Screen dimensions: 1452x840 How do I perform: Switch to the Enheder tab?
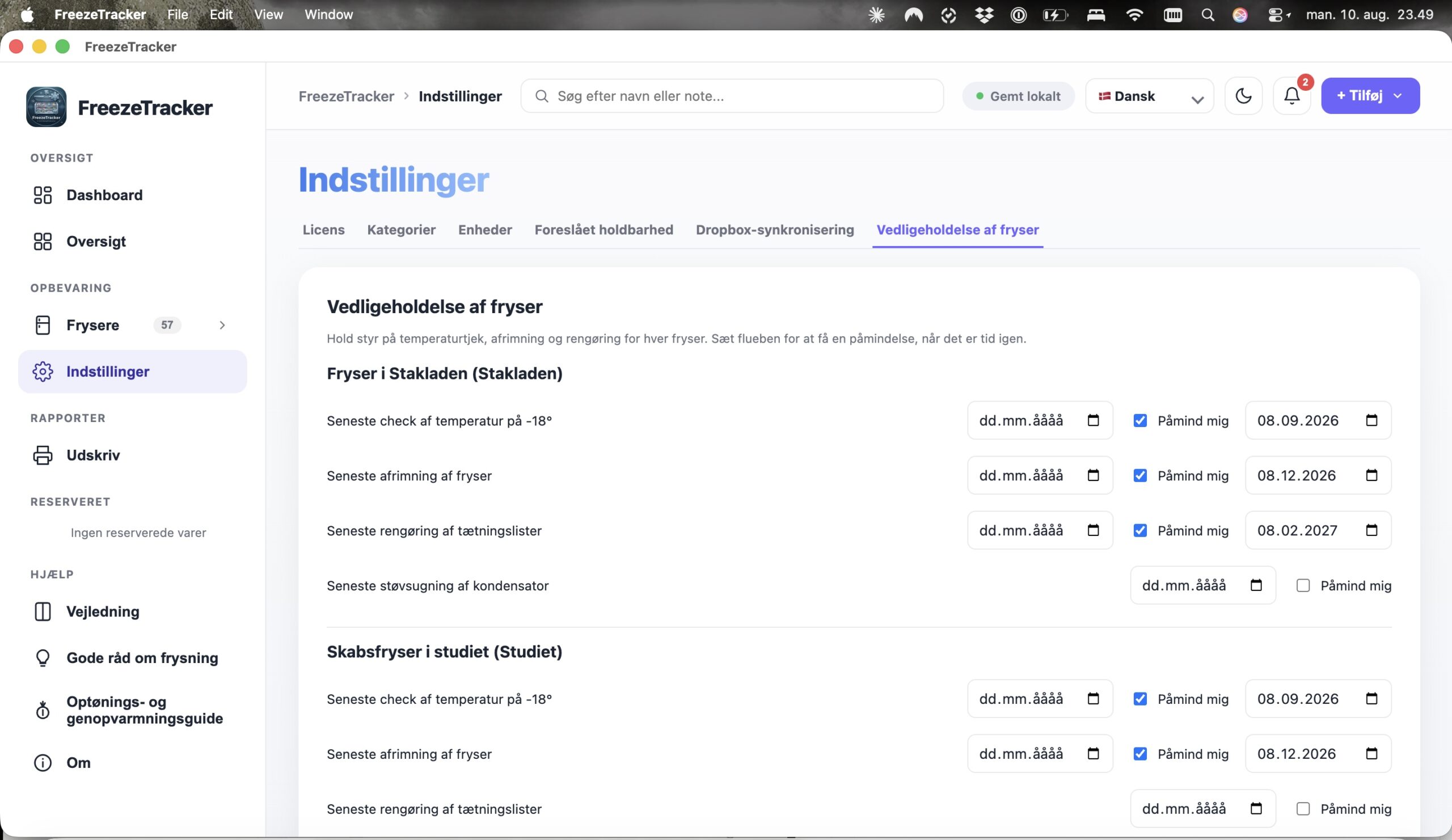coord(484,229)
